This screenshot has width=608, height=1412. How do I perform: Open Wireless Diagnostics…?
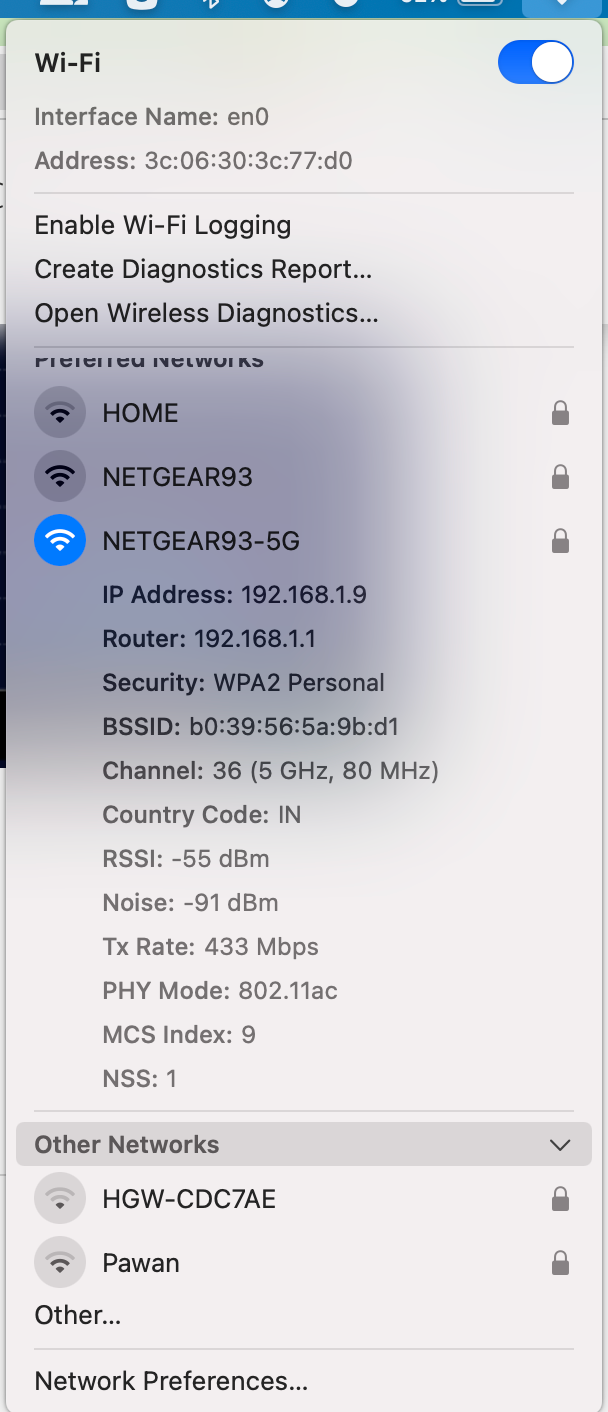[207, 314]
